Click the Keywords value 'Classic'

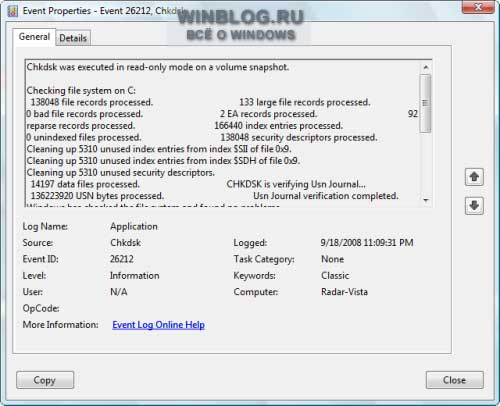(335, 275)
